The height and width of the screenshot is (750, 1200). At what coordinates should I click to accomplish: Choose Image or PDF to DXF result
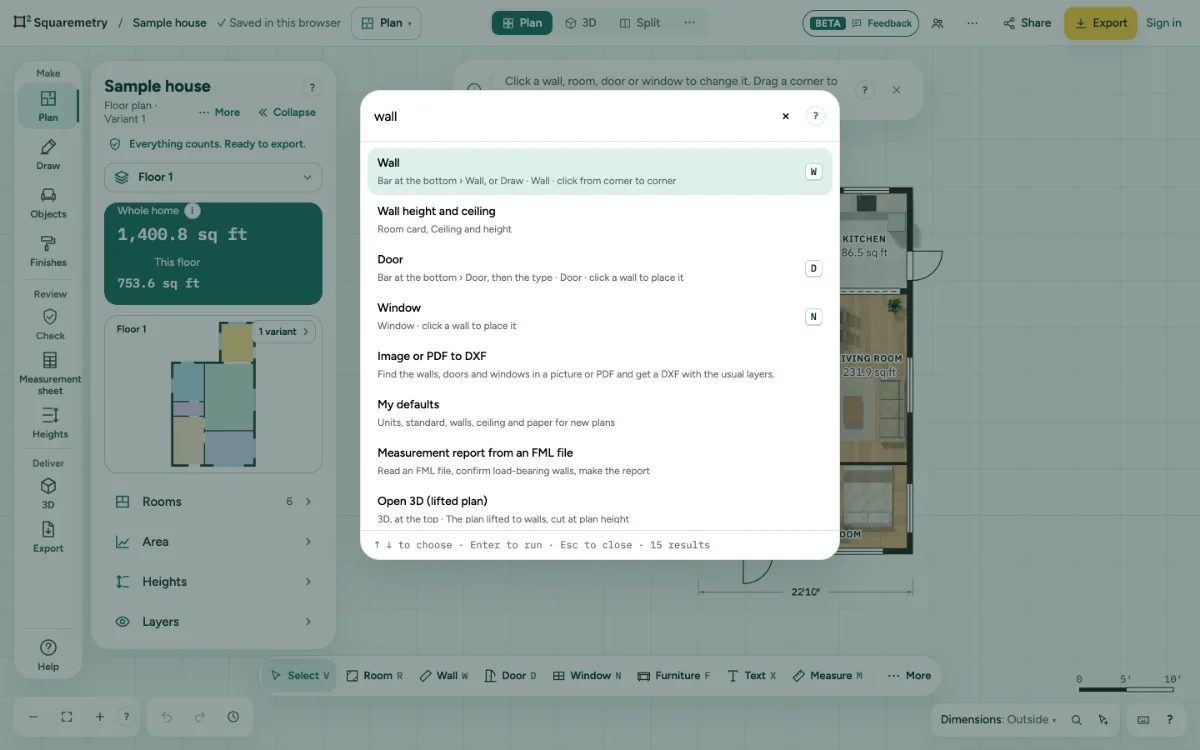600,365
